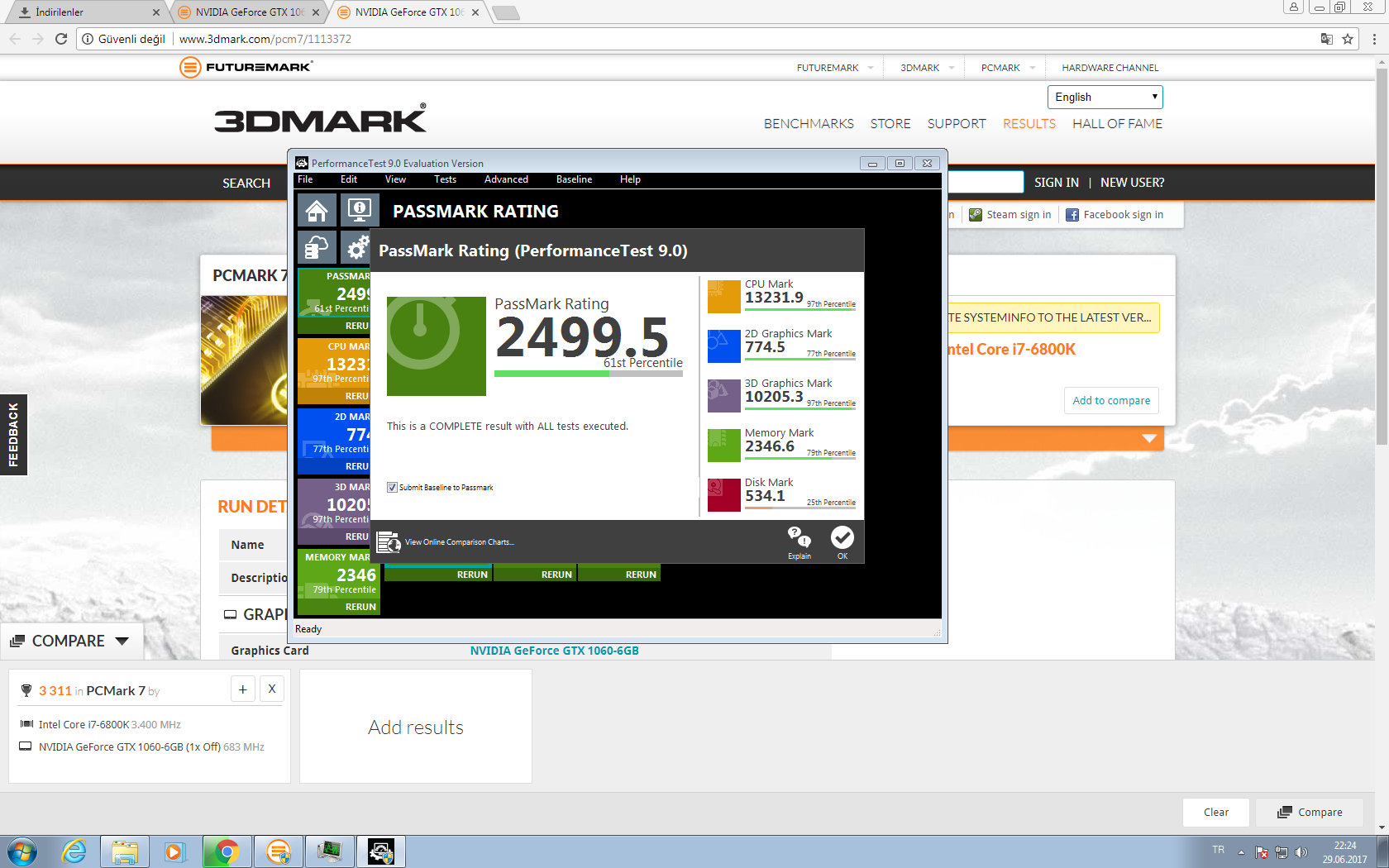Image resolution: width=1389 pixels, height=868 pixels.
Task: Click the SIGN IN link
Action: pyautogui.click(x=1056, y=183)
